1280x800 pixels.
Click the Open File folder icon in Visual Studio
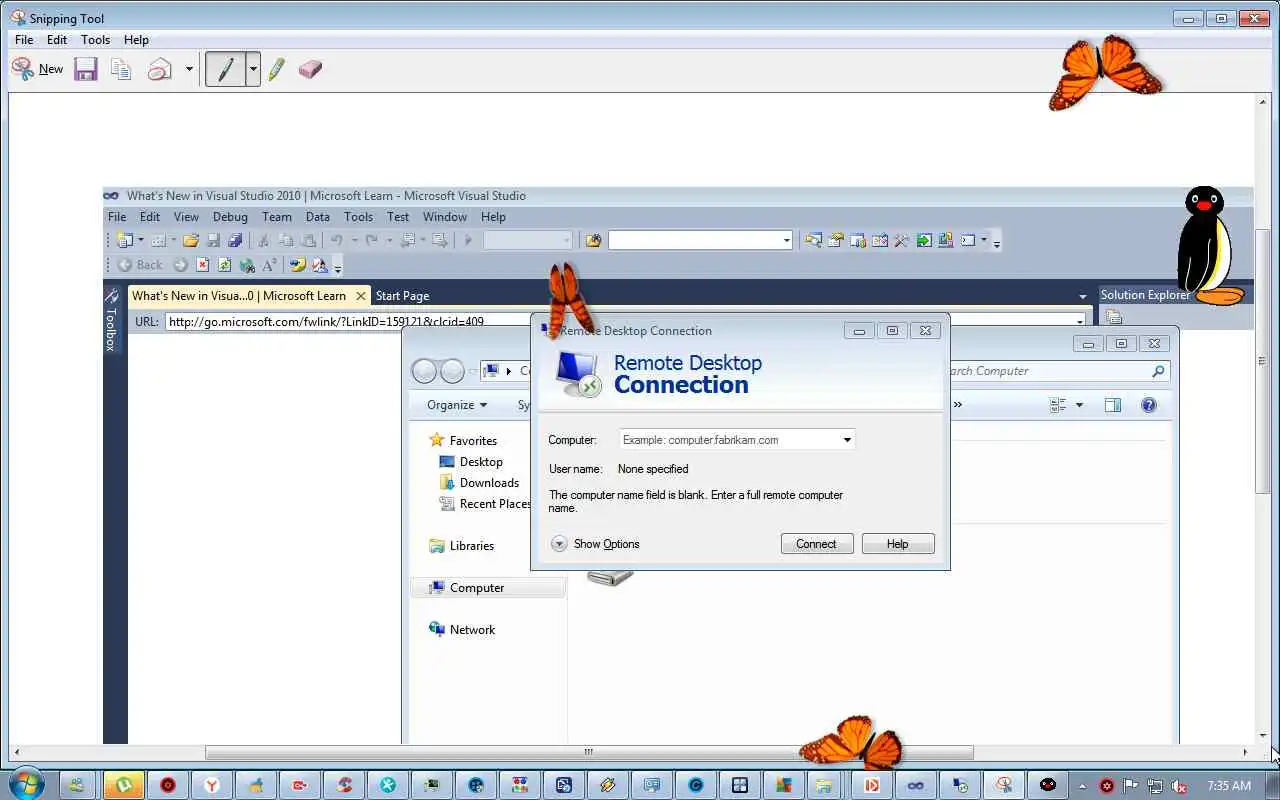pos(190,240)
